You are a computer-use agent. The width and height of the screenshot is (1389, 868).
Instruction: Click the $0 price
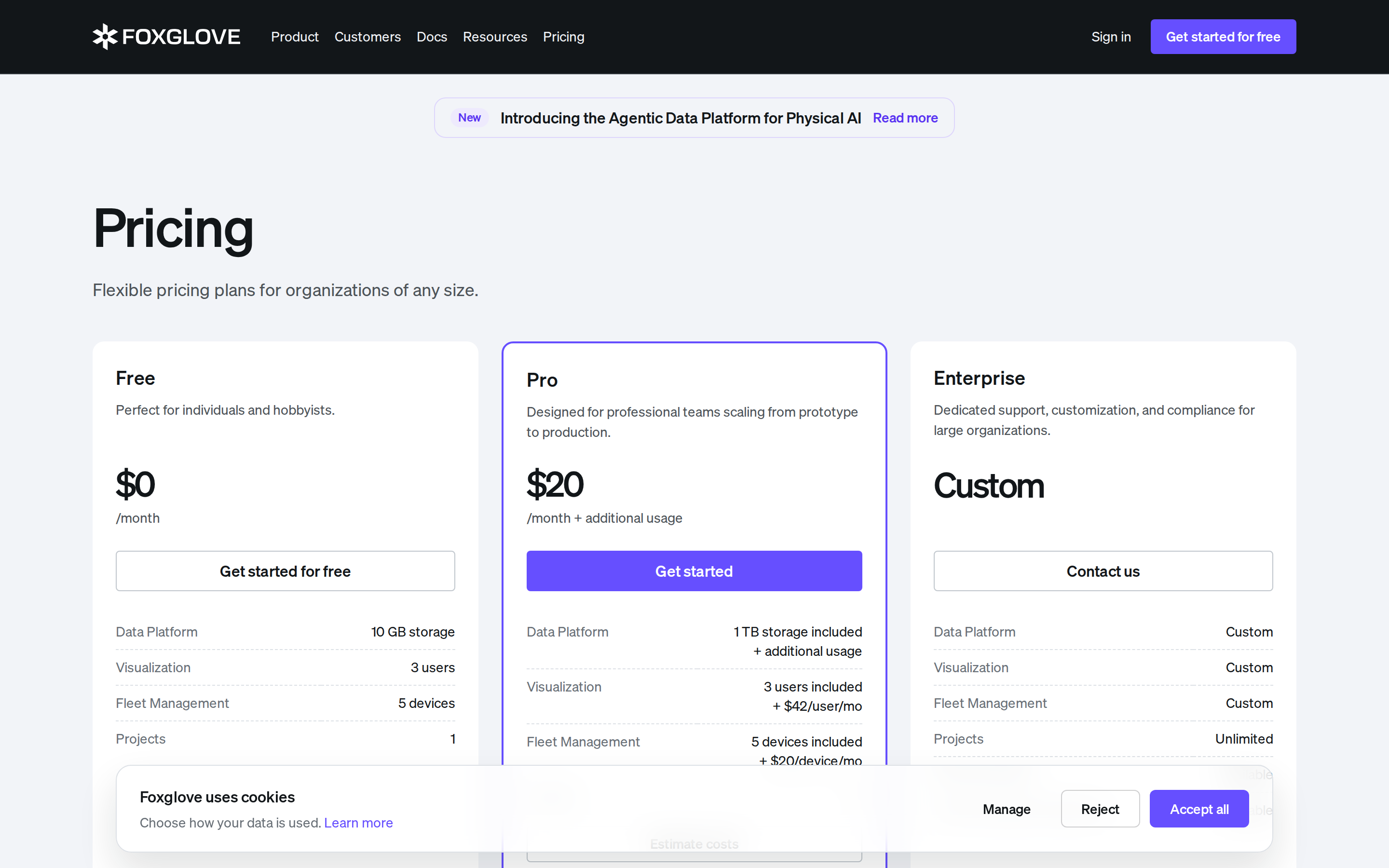pos(136,484)
